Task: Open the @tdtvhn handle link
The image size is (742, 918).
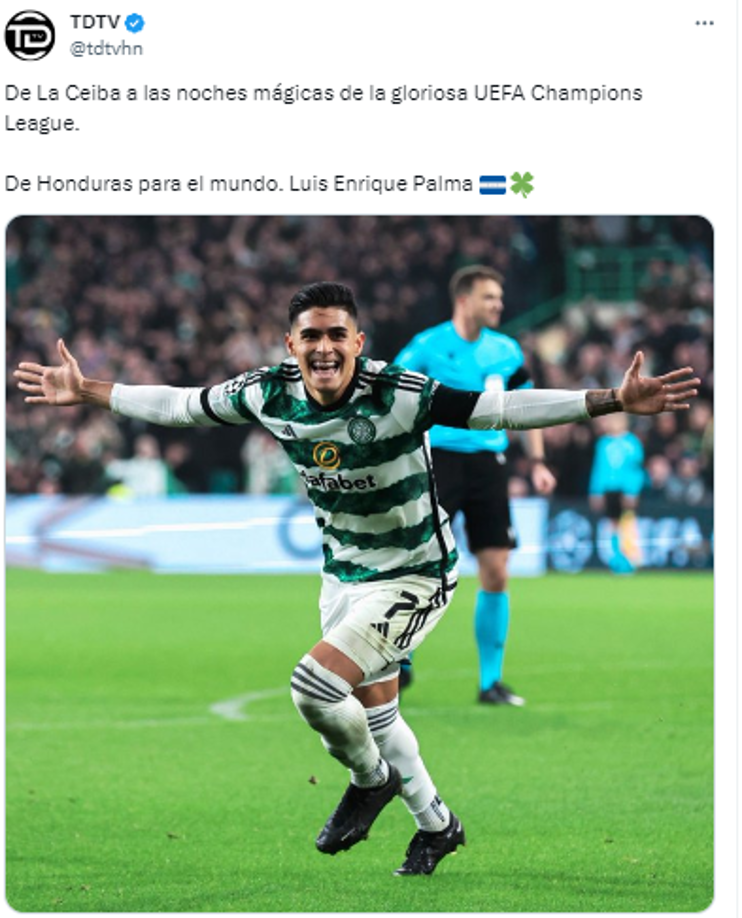Action: pyautogui.click(x=106, y=49)
